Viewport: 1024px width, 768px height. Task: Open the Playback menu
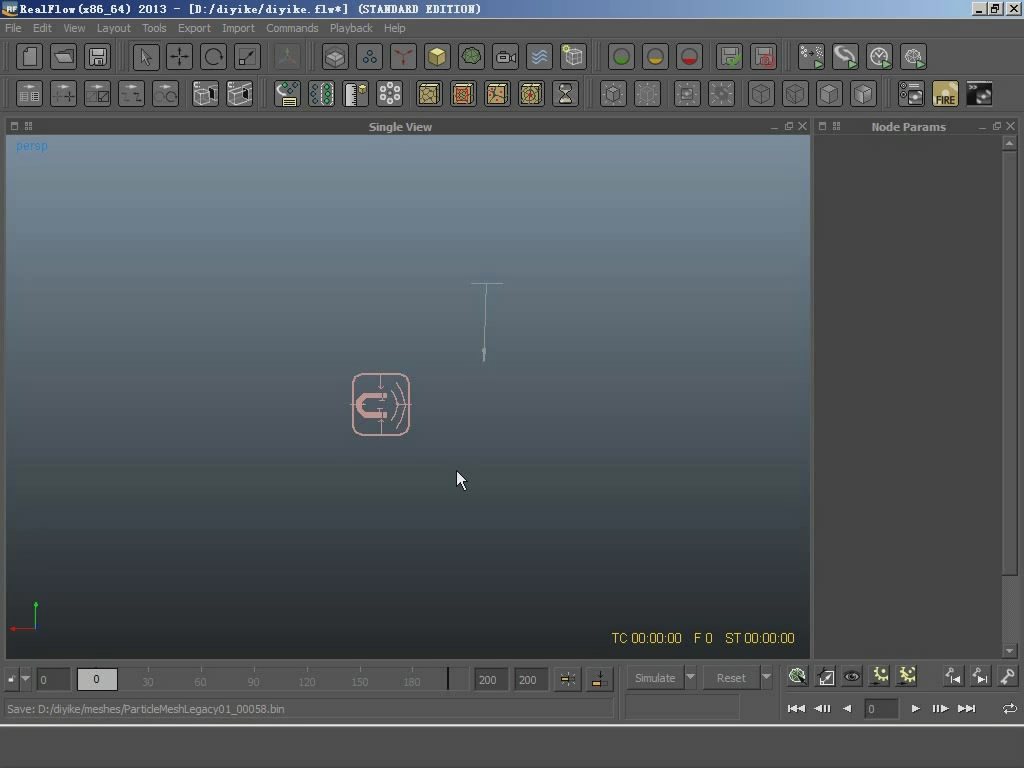coord(351,28)
